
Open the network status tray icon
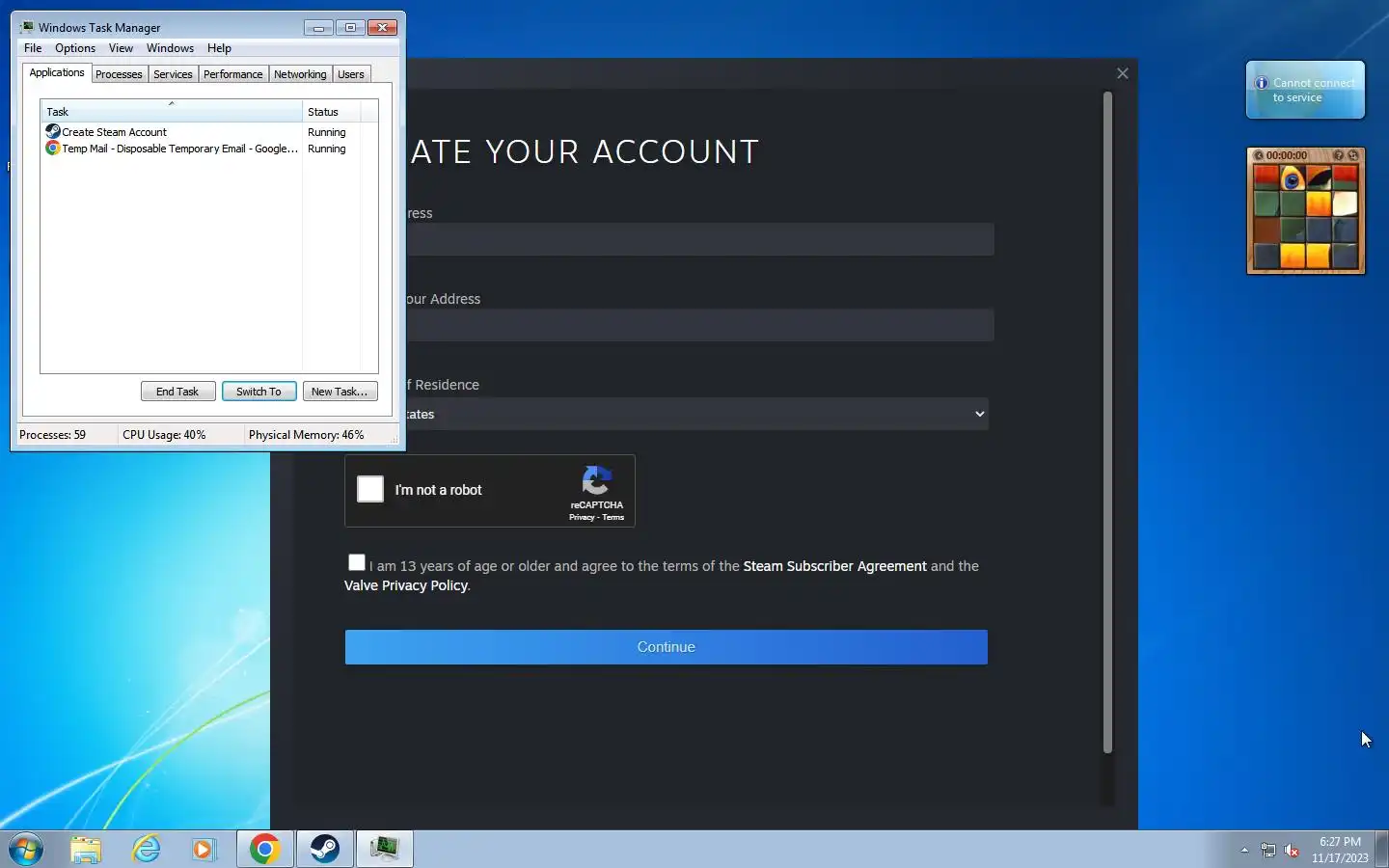point(1268,850)
